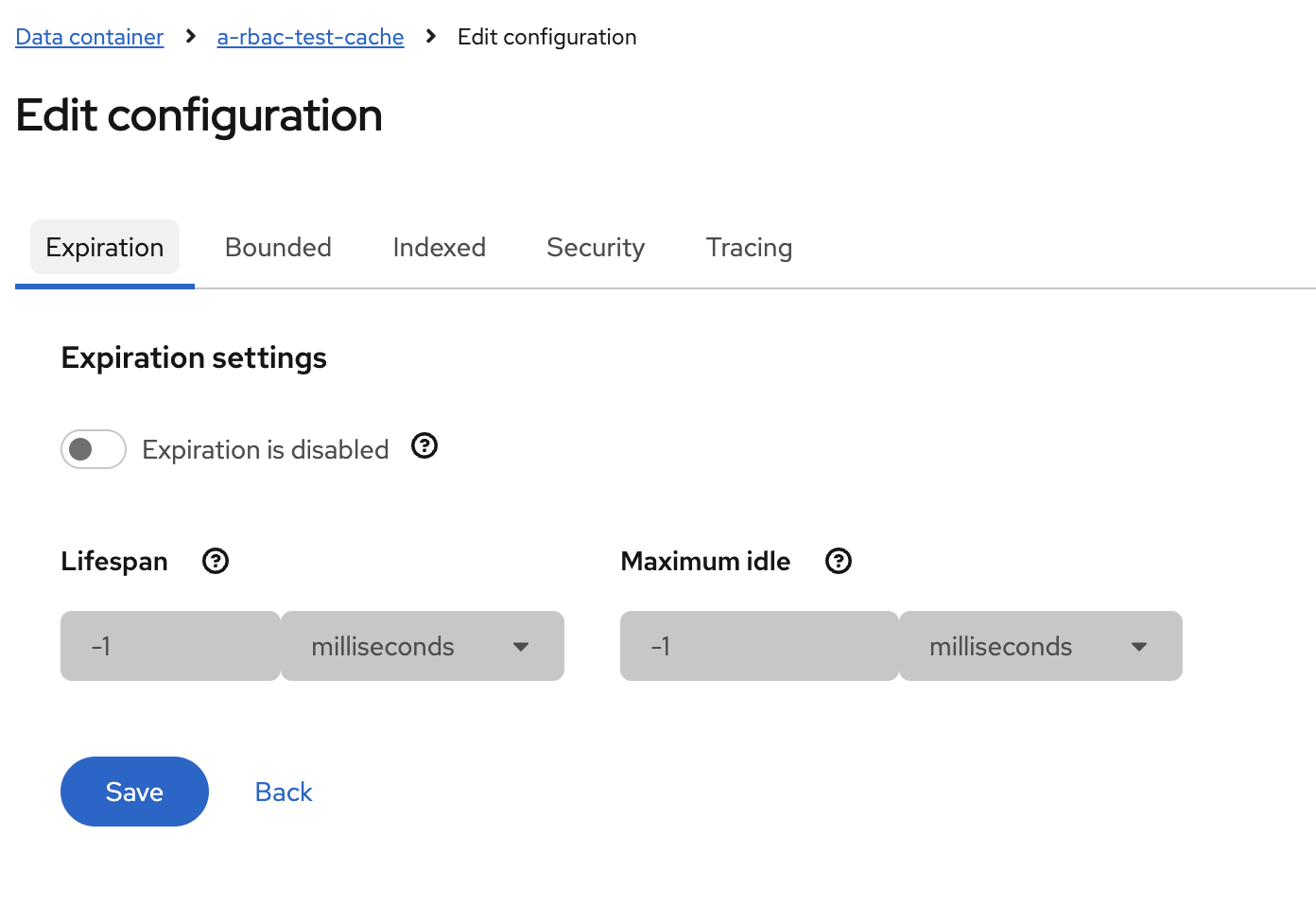This screenshot has width=1316, height=923.
Task: Open the Maximum idle milliseconds unit dropdown
Action: 1040,646
